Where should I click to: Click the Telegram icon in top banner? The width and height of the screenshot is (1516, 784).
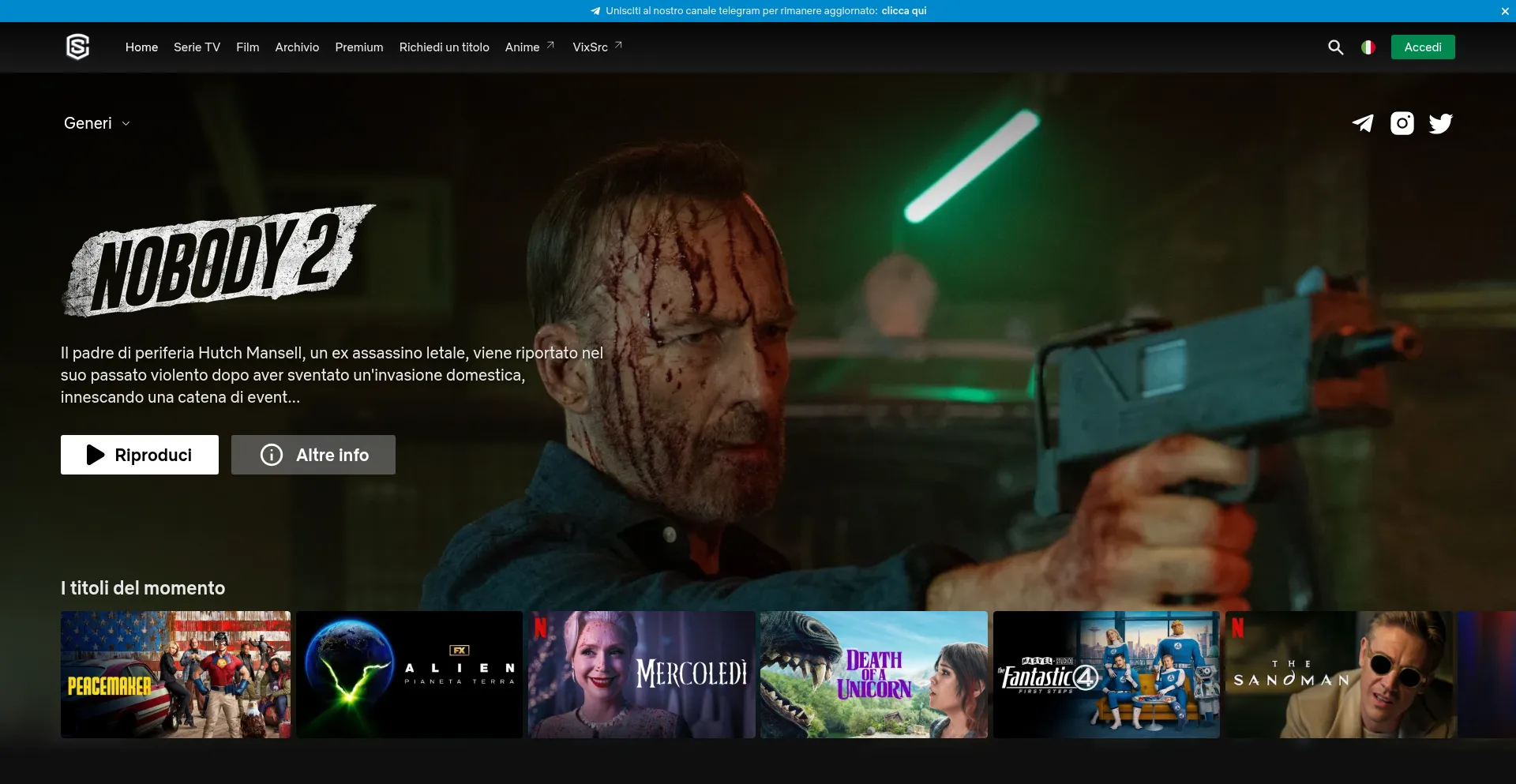[x=595, y=11]
